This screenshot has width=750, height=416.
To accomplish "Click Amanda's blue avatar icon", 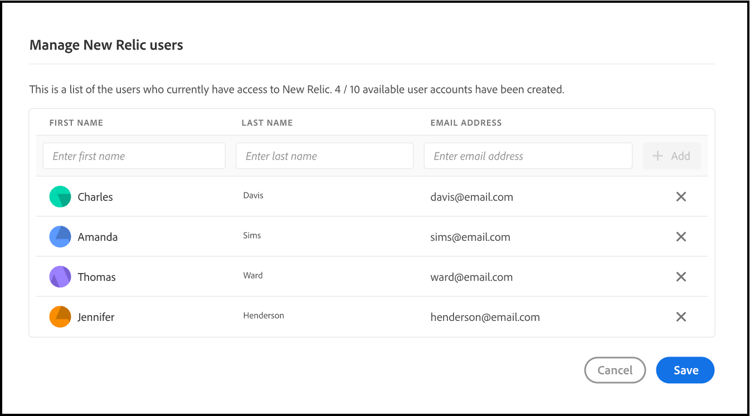I will pos(60,237).
